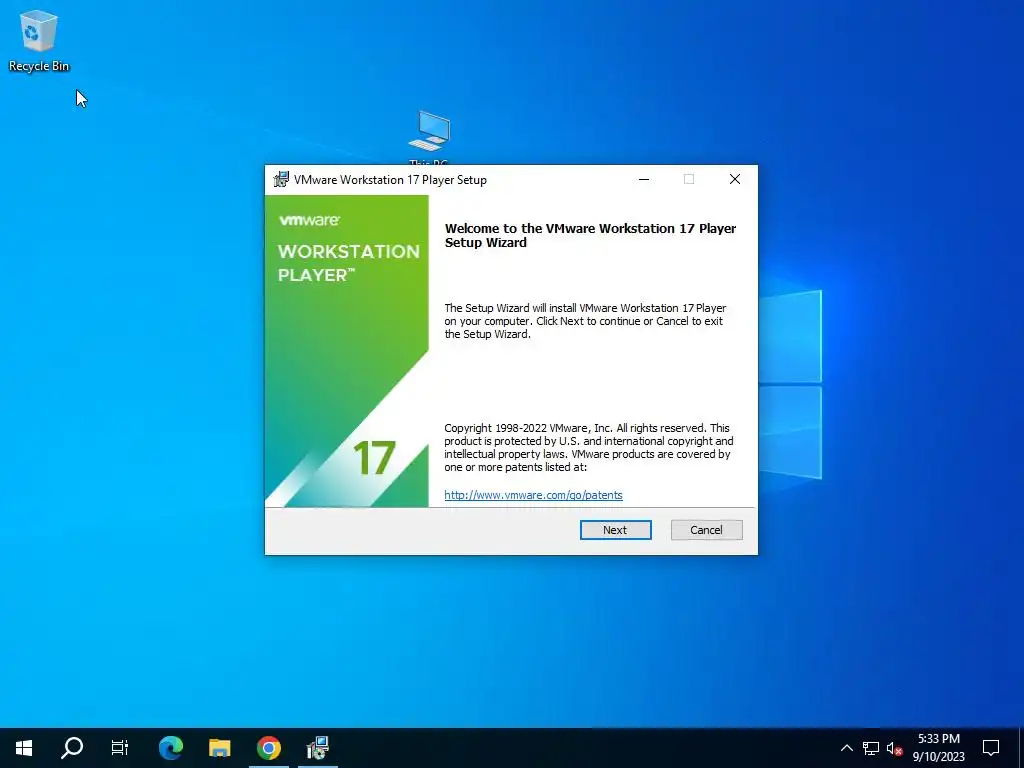
Task: Open the Windows Start menu
Action: [24, 748]
